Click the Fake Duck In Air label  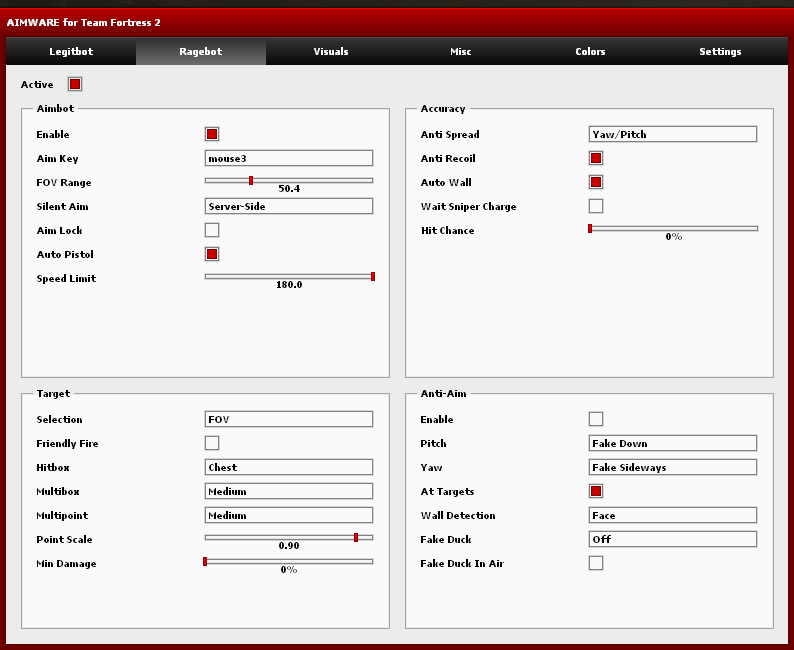tap(462, 563)
